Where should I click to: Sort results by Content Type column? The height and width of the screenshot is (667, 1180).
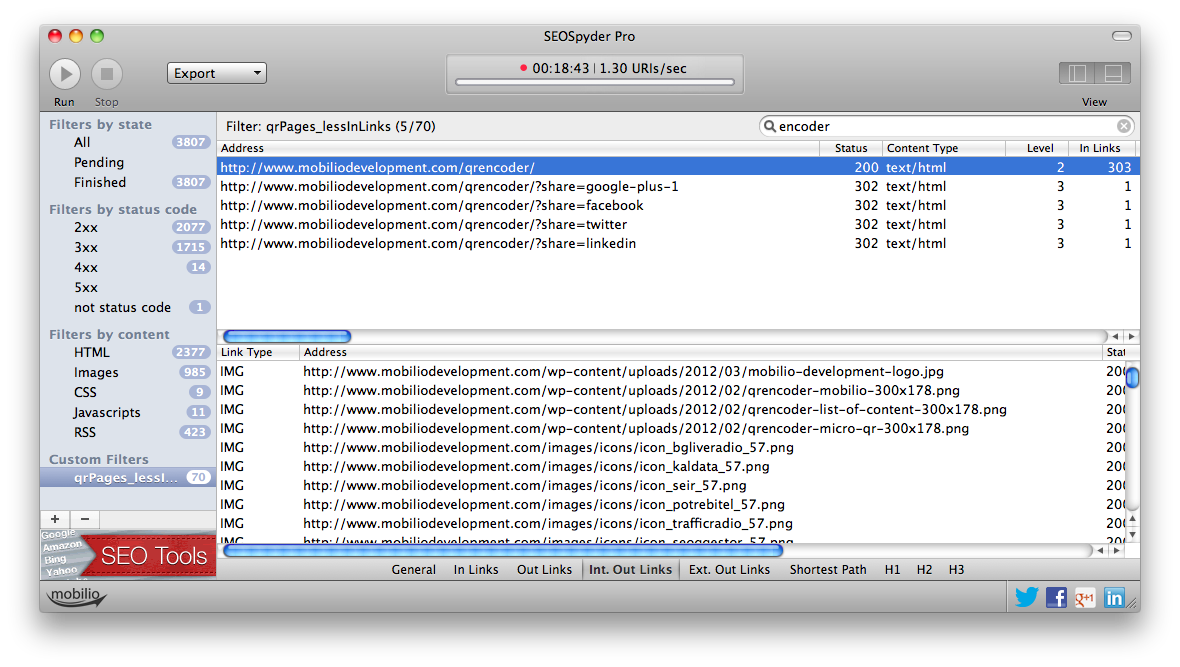tap(944, 148)
